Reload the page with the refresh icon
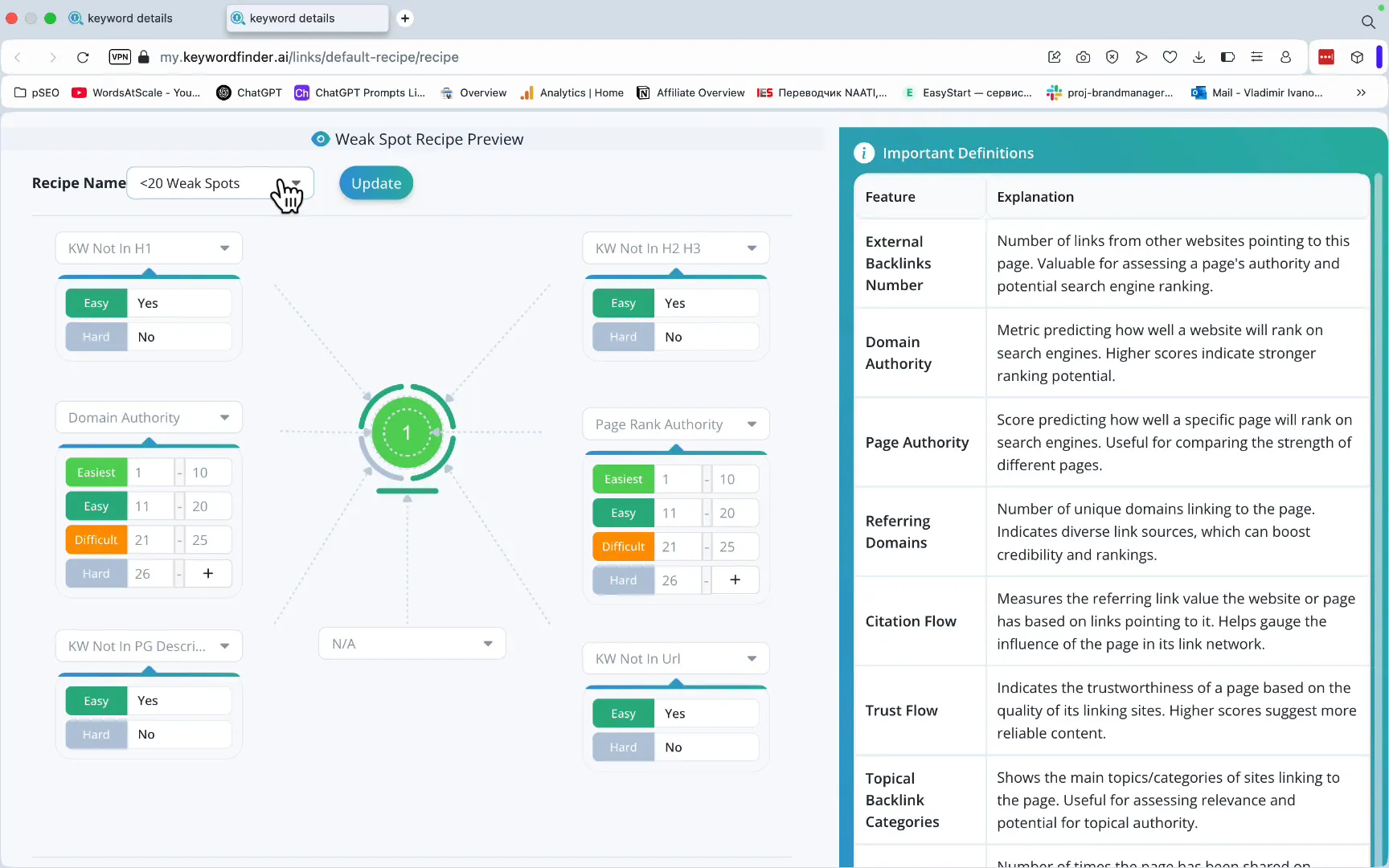The height and width of the screenshot is (868, 1389). coord(83,57)
